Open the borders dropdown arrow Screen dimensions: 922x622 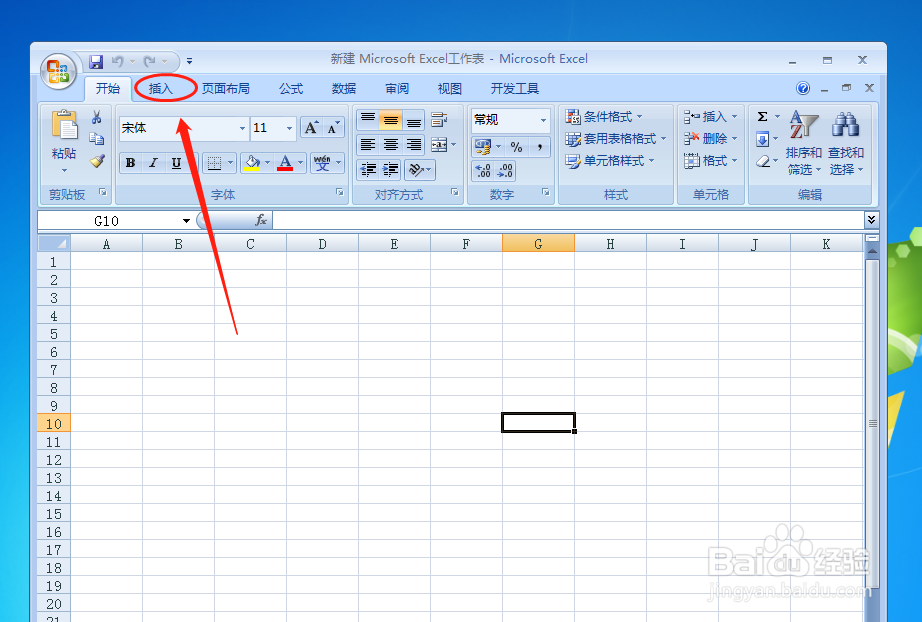click(x=230, y=163)
